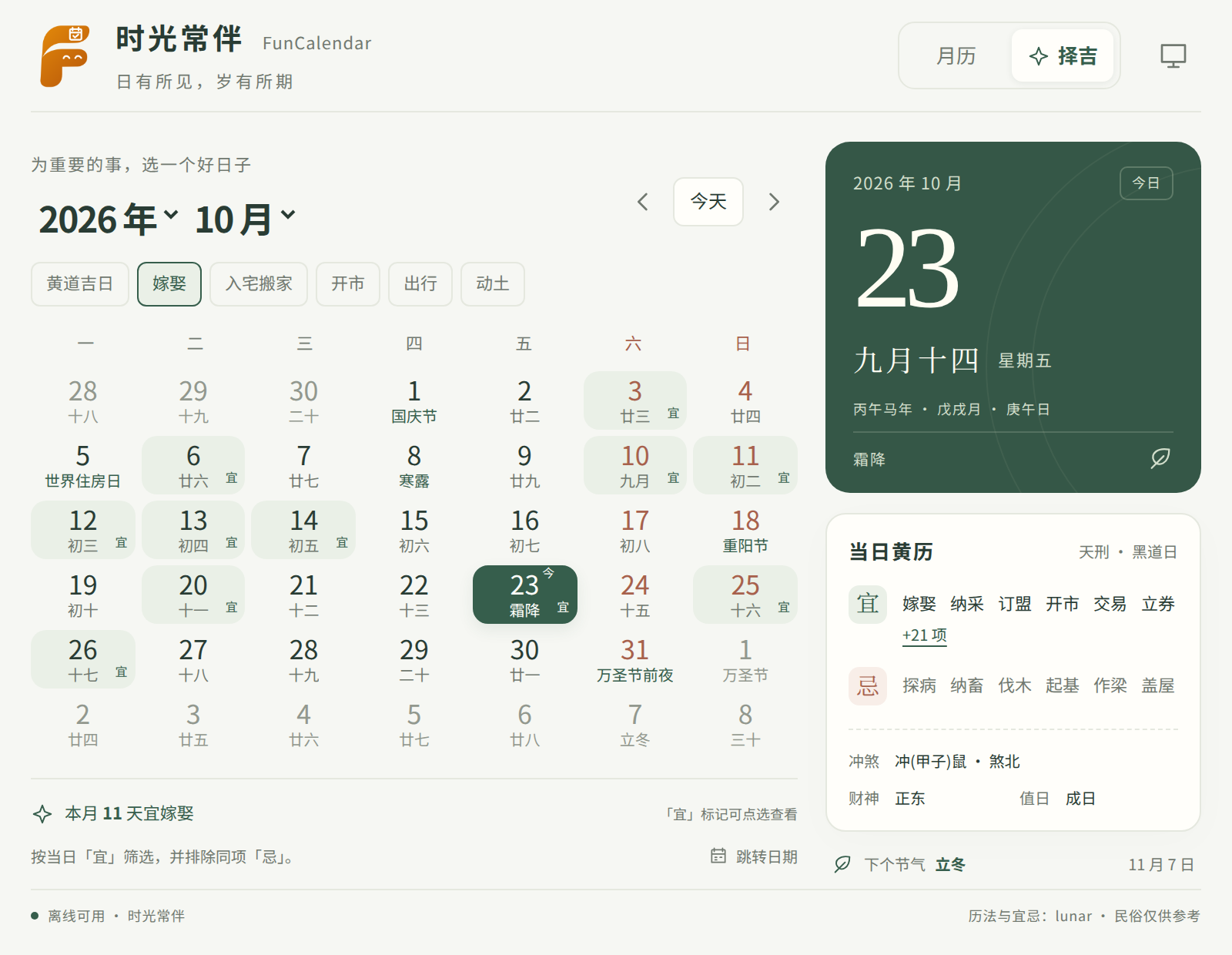Open the 2026年 year dropdown
The image size is (1232, 955).
109,219
